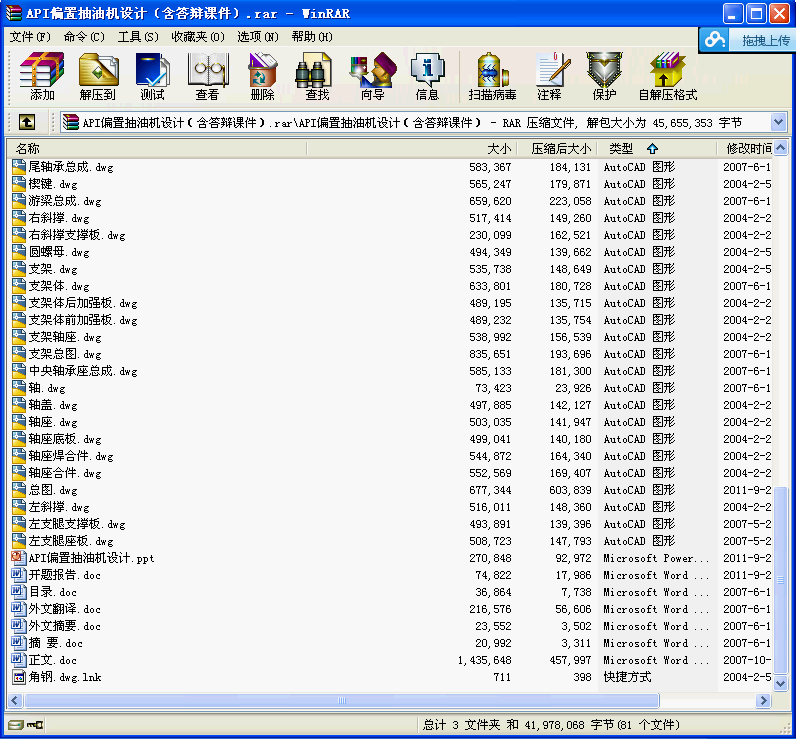Screen dimensions: 796x739
Task: Open the 选项(N) menu
Action: (x=258, y=37)
